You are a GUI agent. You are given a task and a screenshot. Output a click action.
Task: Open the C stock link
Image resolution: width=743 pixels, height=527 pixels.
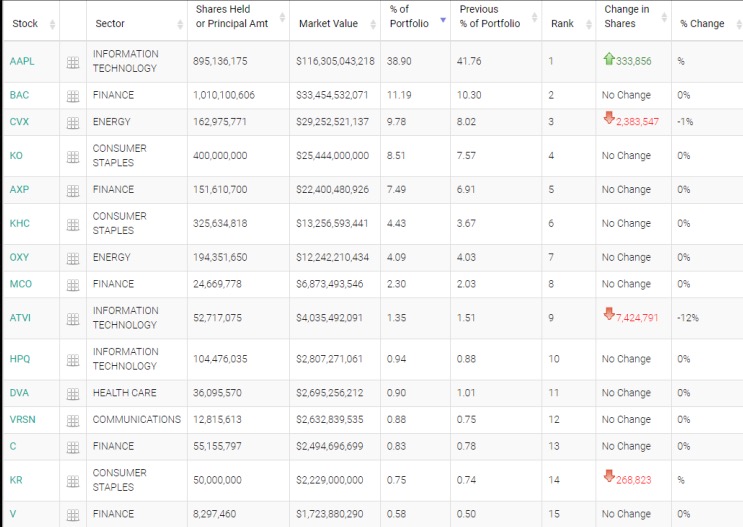[13, 446]
